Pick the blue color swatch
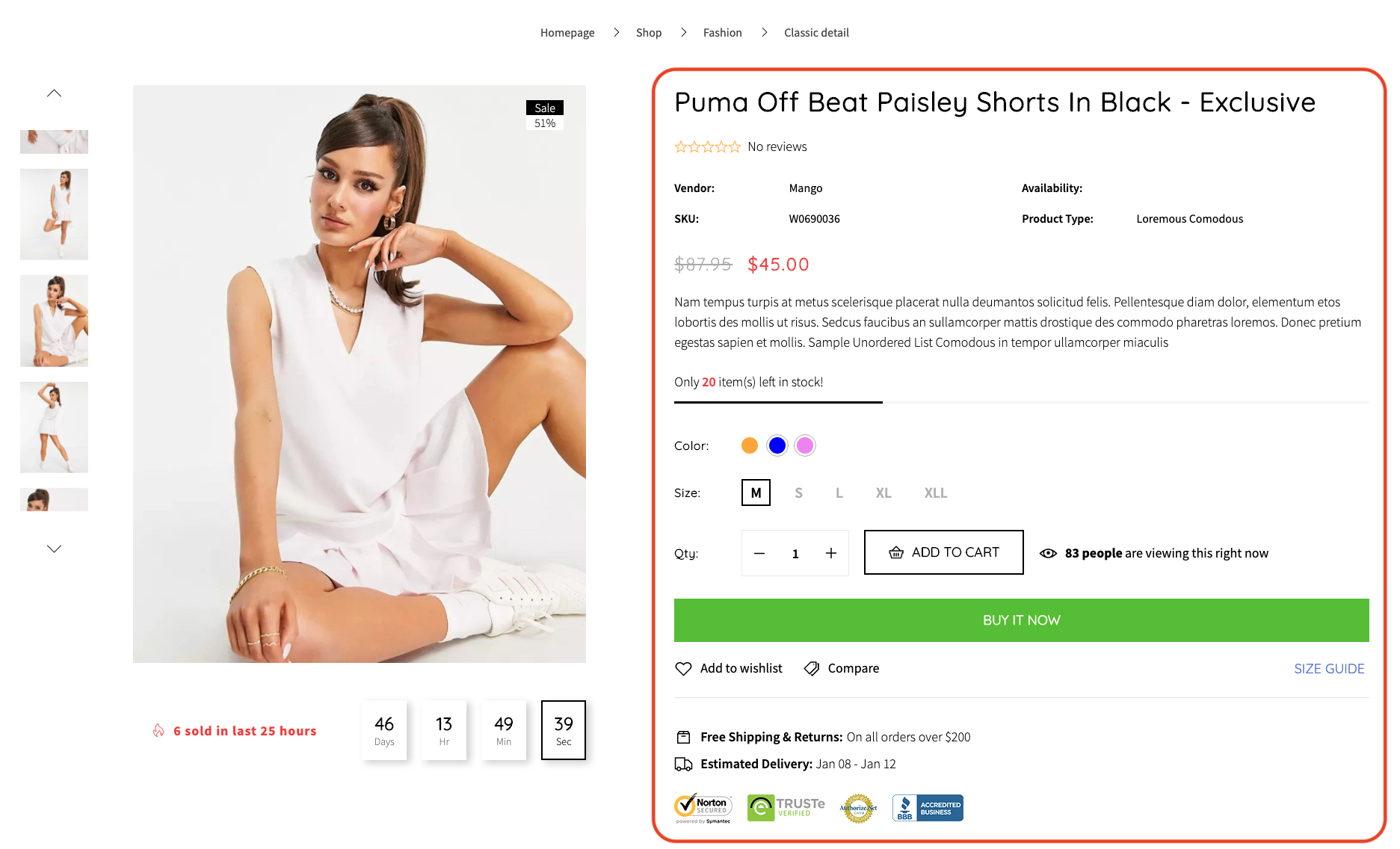Viewport: 1400px width, 849px height. point(777,446)
